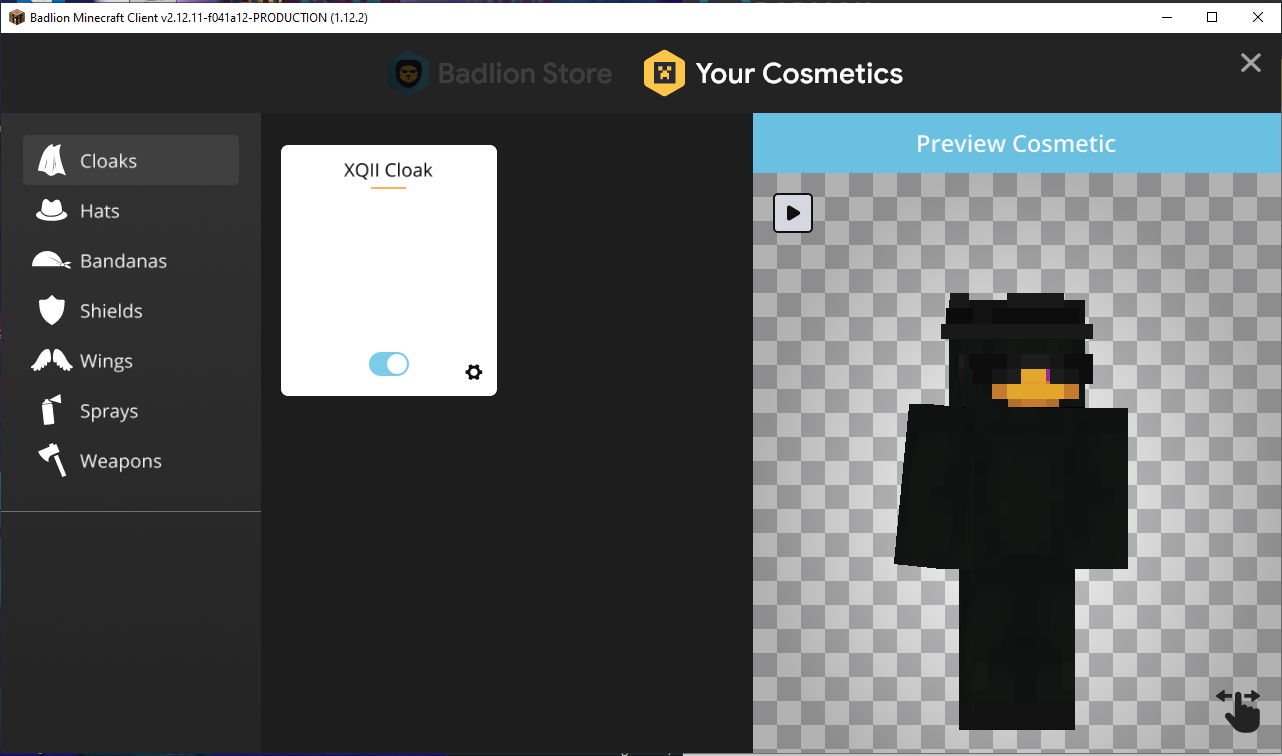Click the Badlion Store lion logo
The width and height of the screenshot is (1282, 756).
(408, 73)
